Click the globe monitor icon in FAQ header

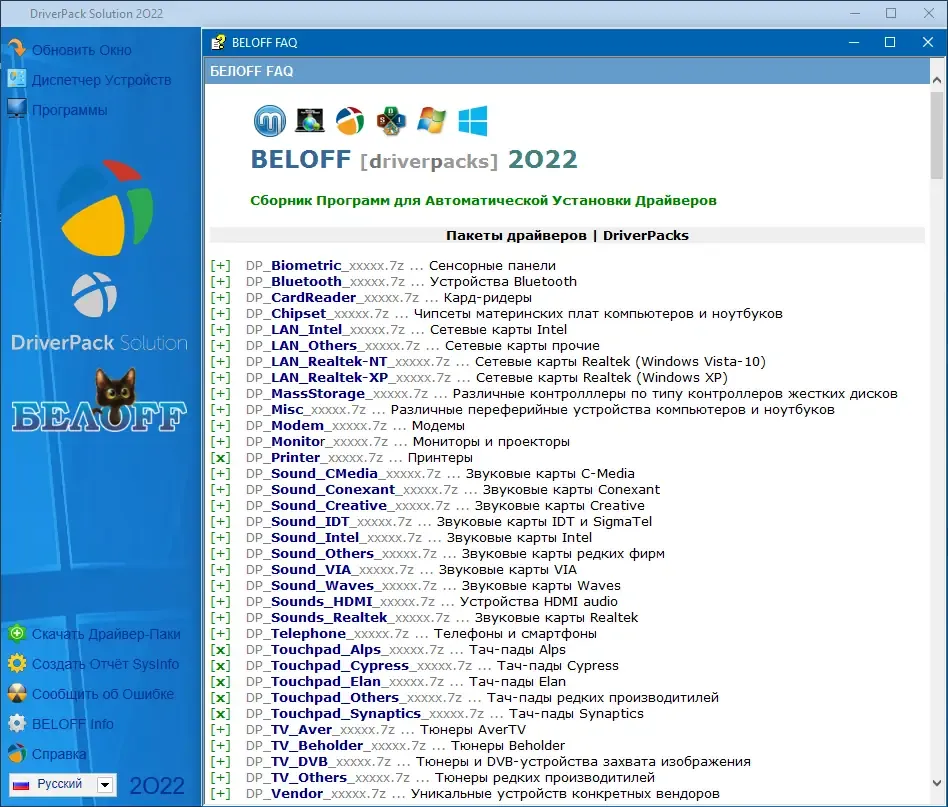[x=310, y=120]
